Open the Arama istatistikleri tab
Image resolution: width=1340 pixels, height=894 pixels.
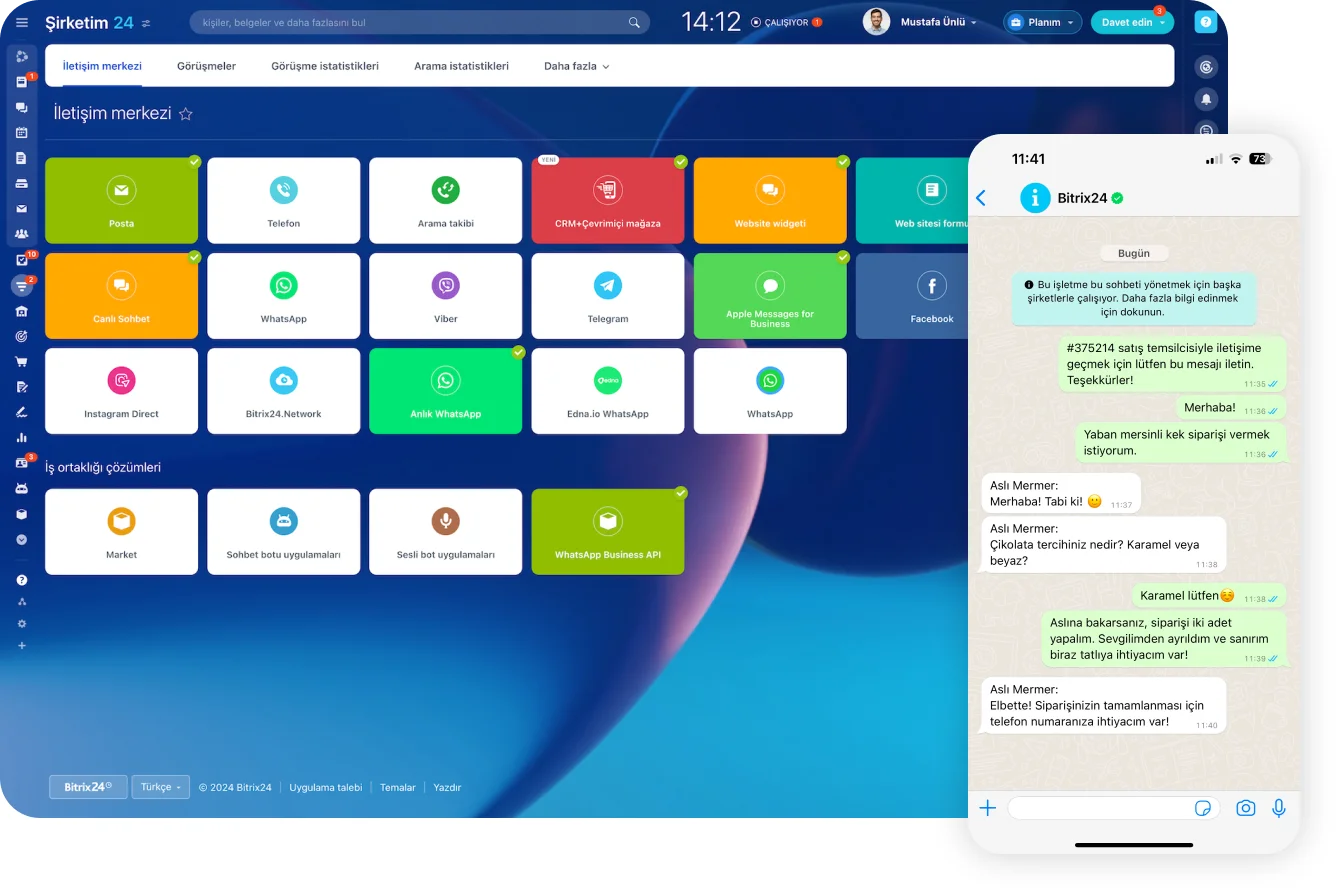pos(461,66)
